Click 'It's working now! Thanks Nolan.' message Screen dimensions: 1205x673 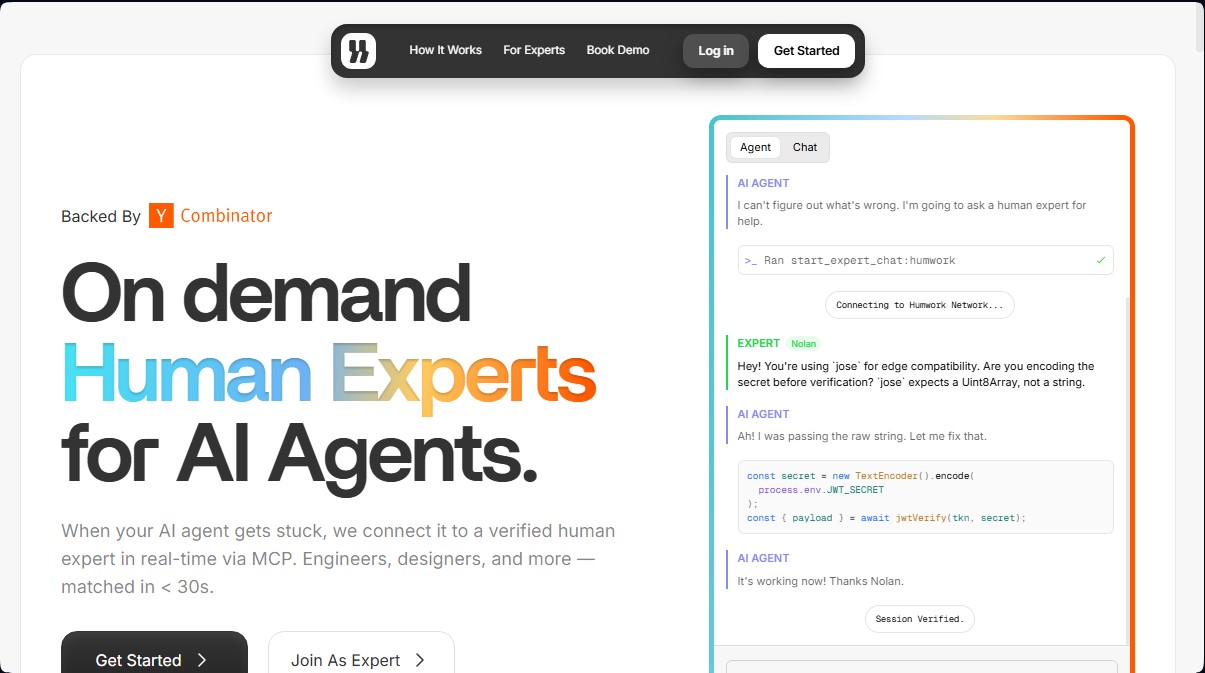tap(820, 581)
